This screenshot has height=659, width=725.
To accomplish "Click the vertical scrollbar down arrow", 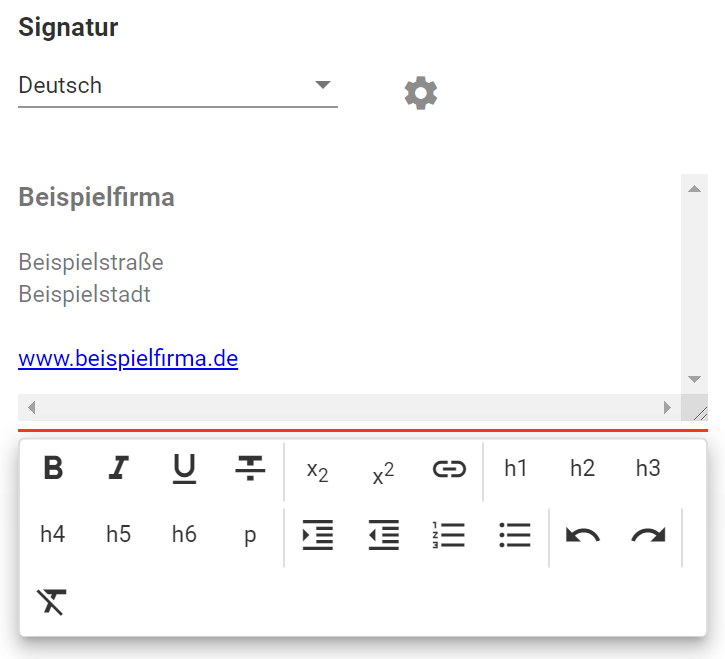I will pyautogui.click(x=694, y=379).
